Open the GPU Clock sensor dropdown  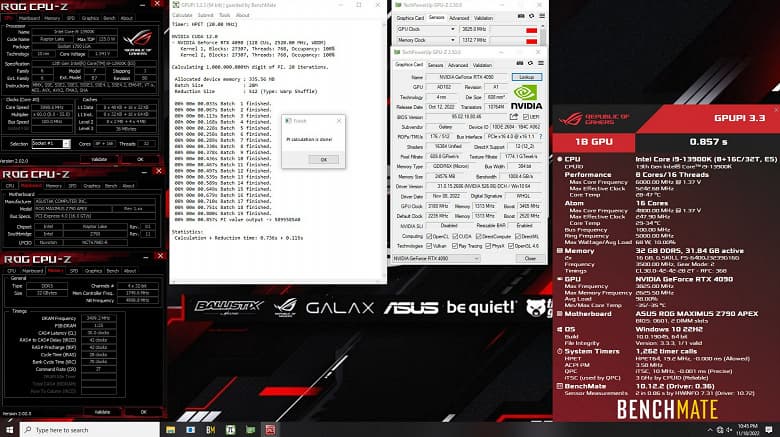click(452, 29)
